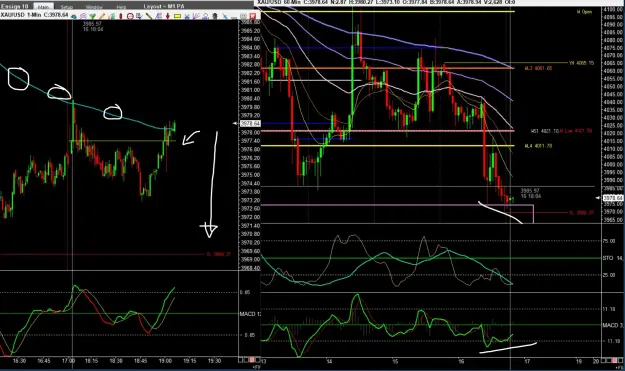
Task: Select the yellow rectangle drawing tool
Action: pos(177,16)
